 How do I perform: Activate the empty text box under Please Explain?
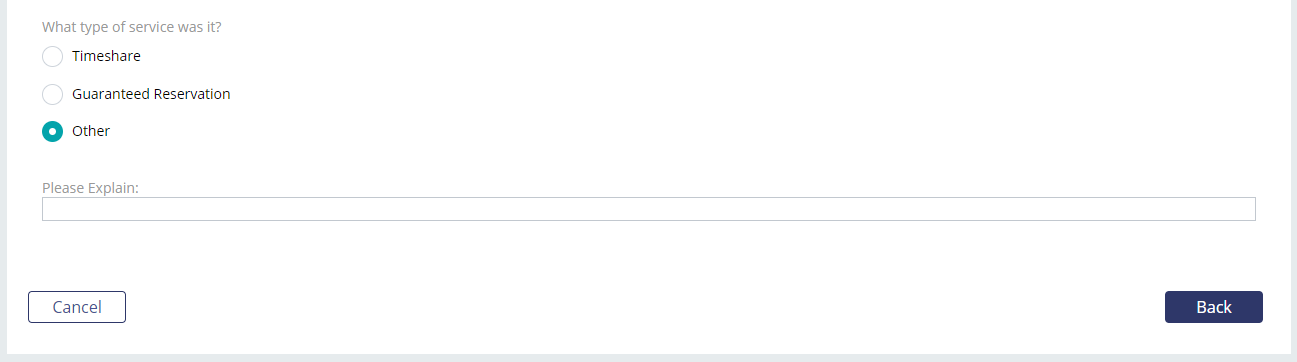point(648,209)
